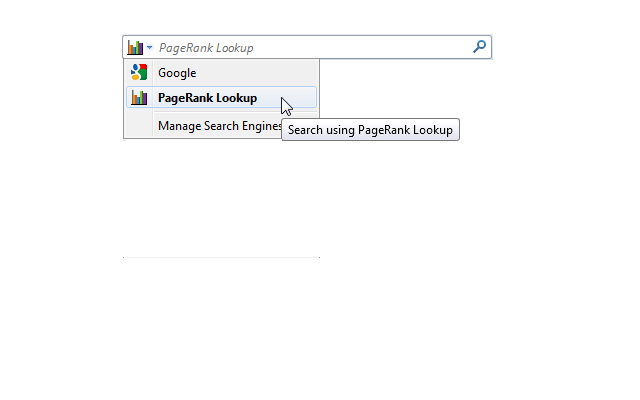Click the bar chart engine icon in search box
This screenshot has width=640, height=400.
click(x=135, y=47)
